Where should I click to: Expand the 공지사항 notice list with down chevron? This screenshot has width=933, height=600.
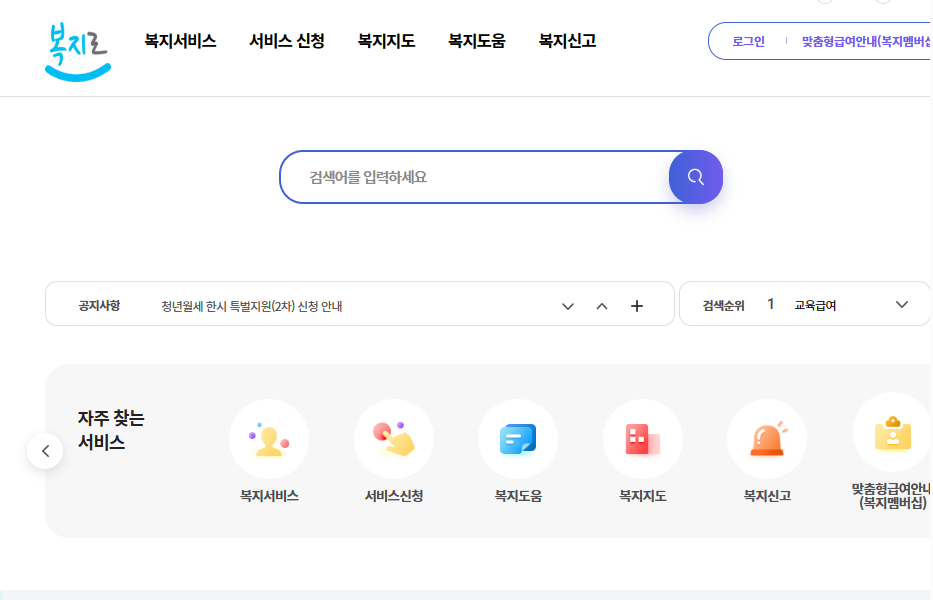[x=568, y=305]
